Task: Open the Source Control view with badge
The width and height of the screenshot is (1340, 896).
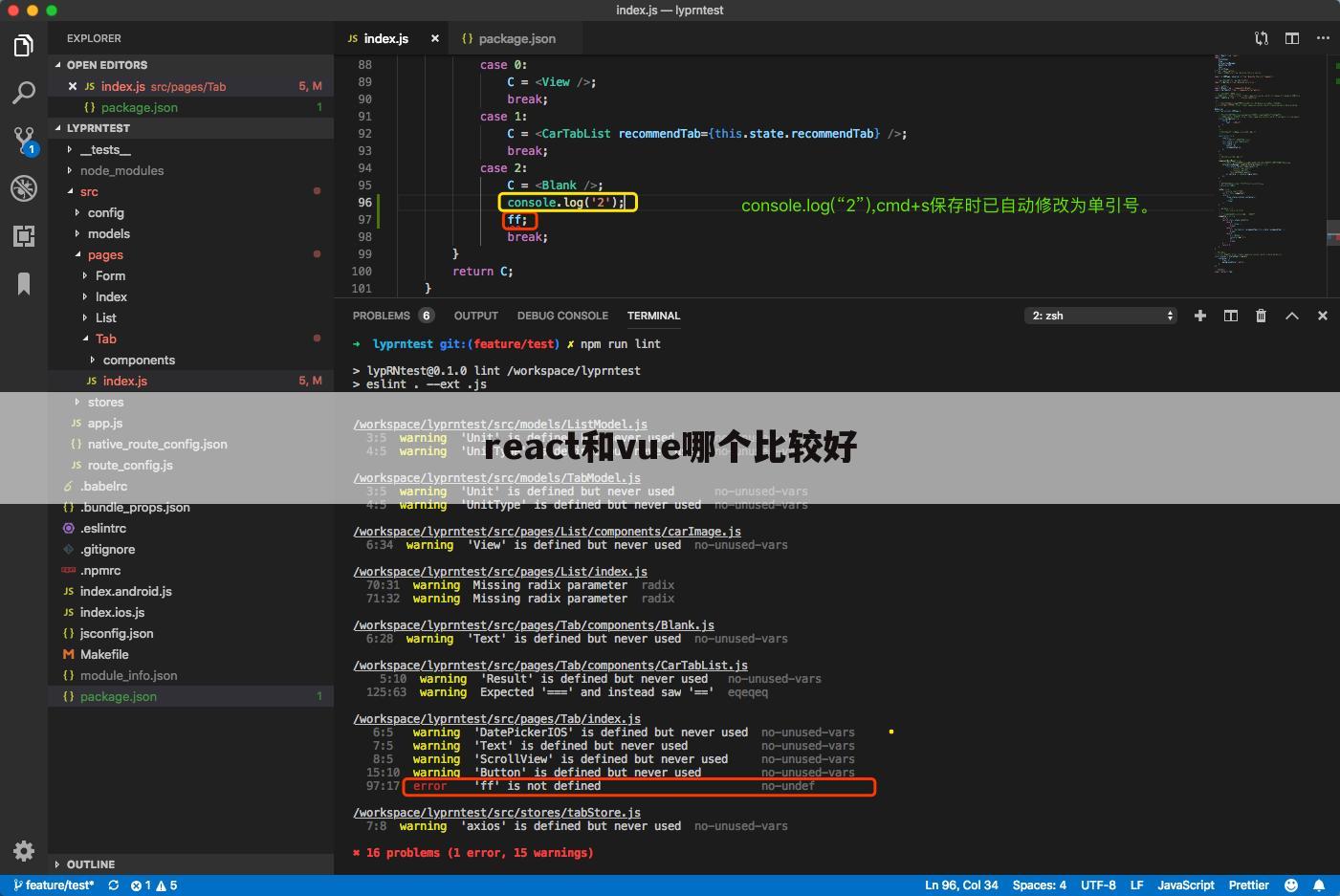Action: click(24, 141)
